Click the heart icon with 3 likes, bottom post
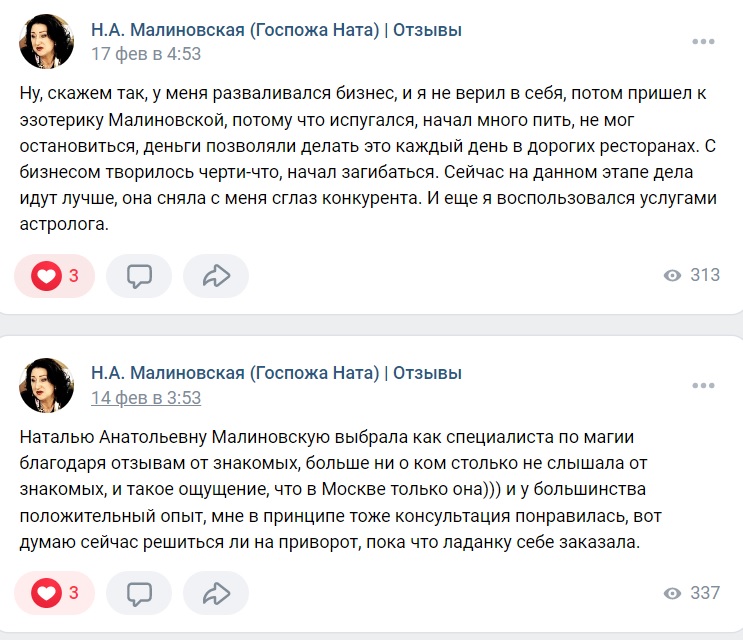Screen dimensions: 743x640 (x=46, y=593)
